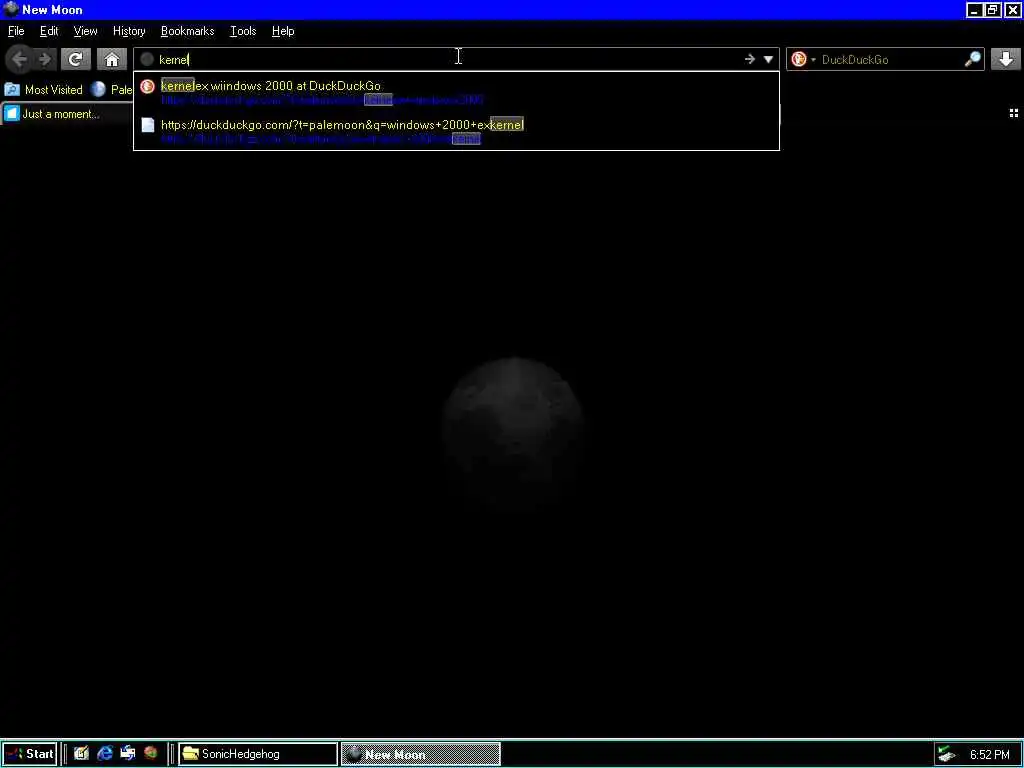Choose the kernelex wiindows 2000 at DuckDuckGo suggestion
1024x768 pixels.
[456, 92]
